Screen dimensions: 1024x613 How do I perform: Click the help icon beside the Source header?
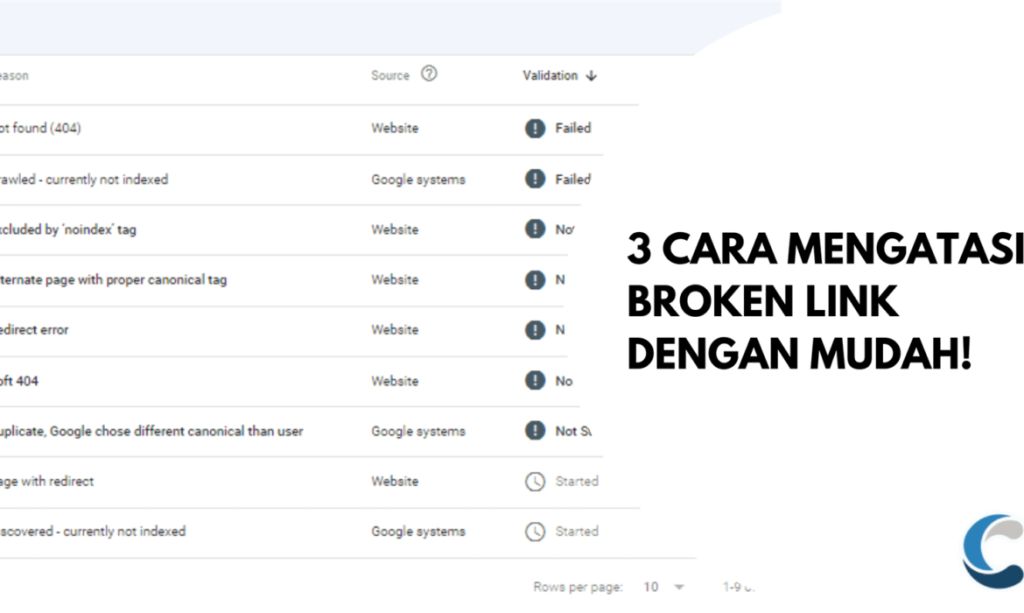[x=428, y=75]
